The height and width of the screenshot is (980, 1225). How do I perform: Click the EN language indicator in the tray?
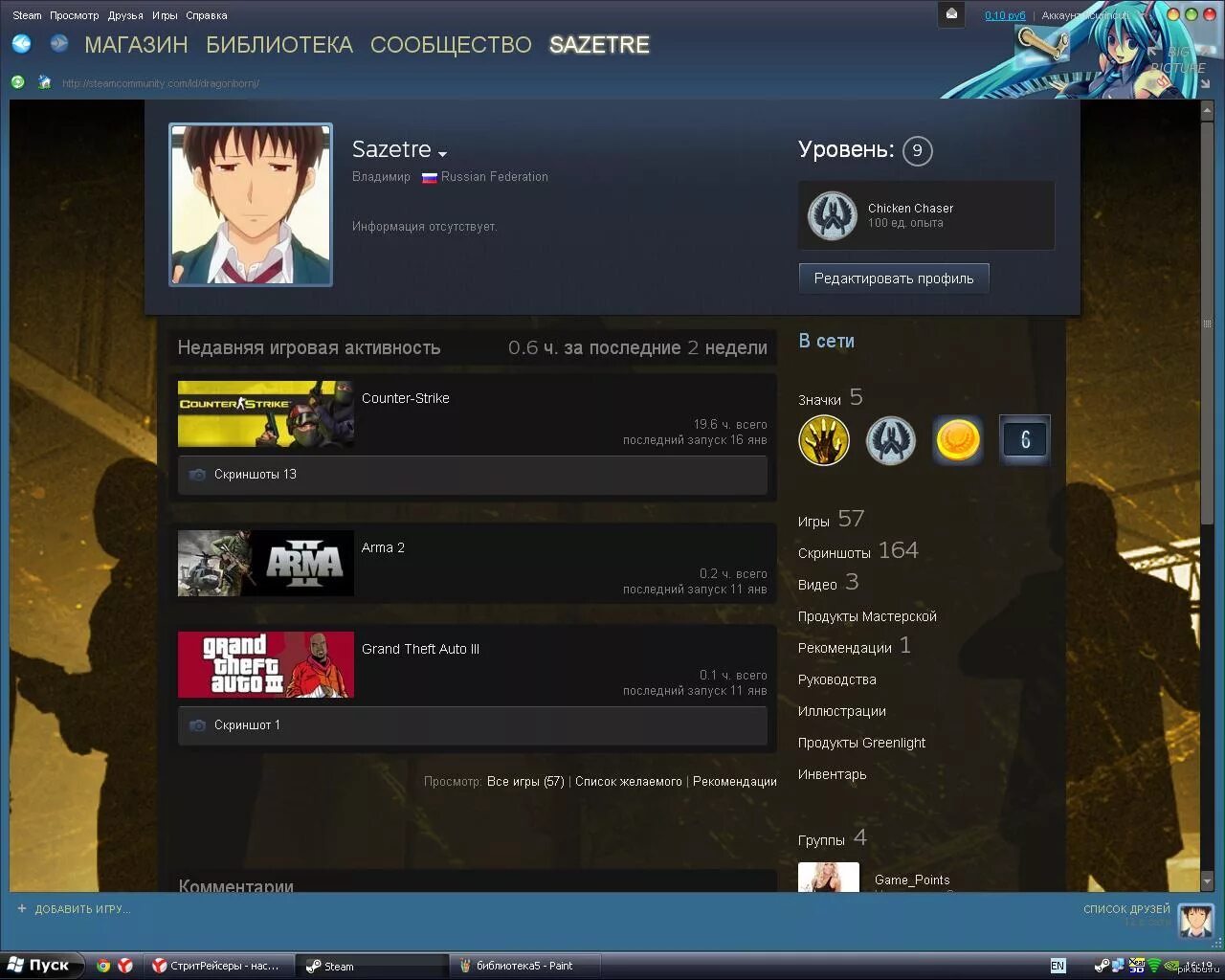[x=1058, y=966]
